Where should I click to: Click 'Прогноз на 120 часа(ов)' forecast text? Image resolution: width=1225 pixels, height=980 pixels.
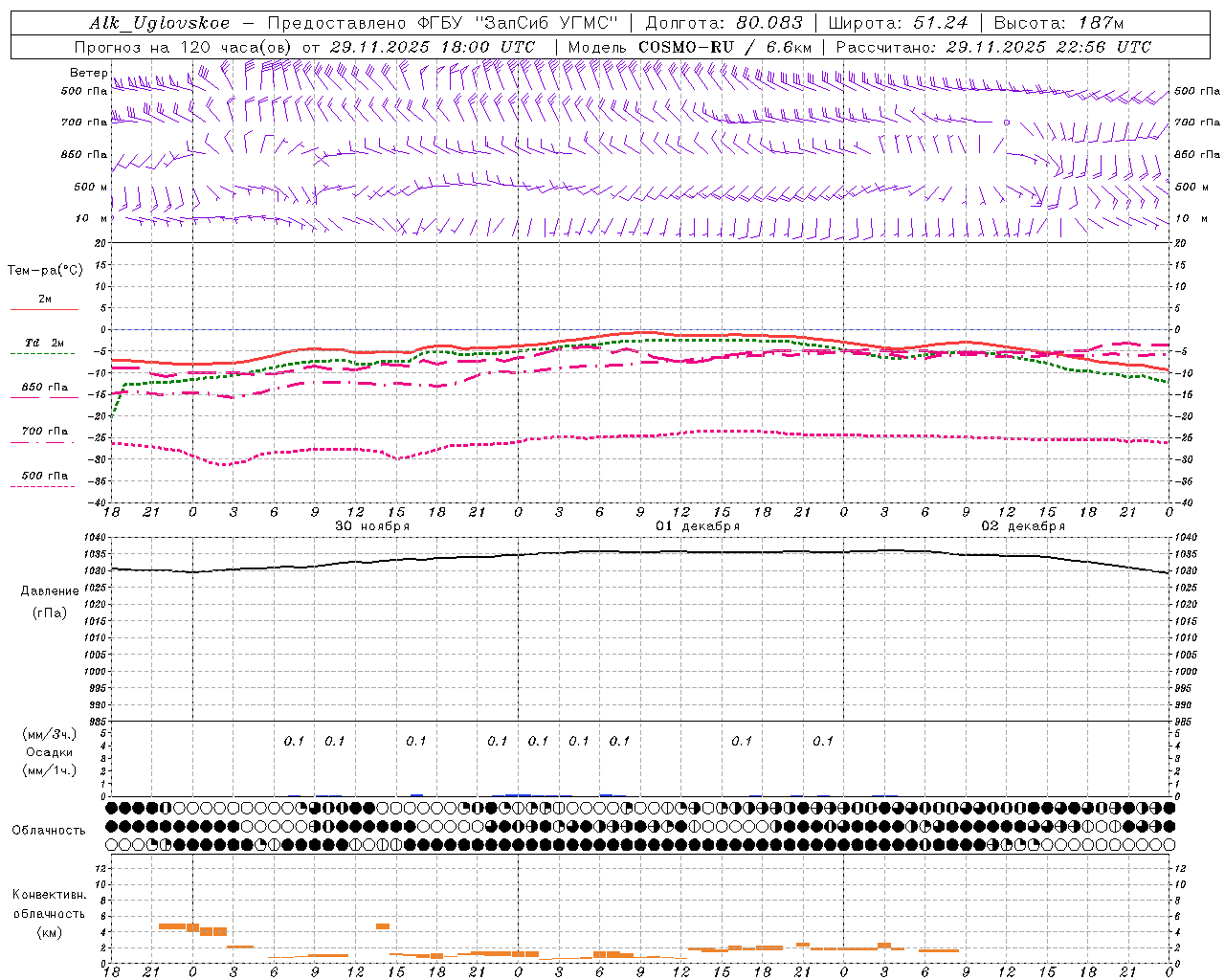184,47
